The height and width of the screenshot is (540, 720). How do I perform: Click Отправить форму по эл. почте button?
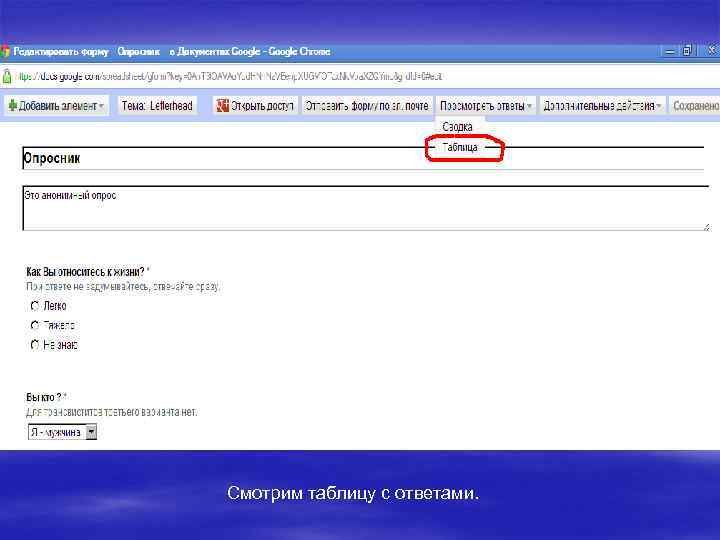coord(367,106)
